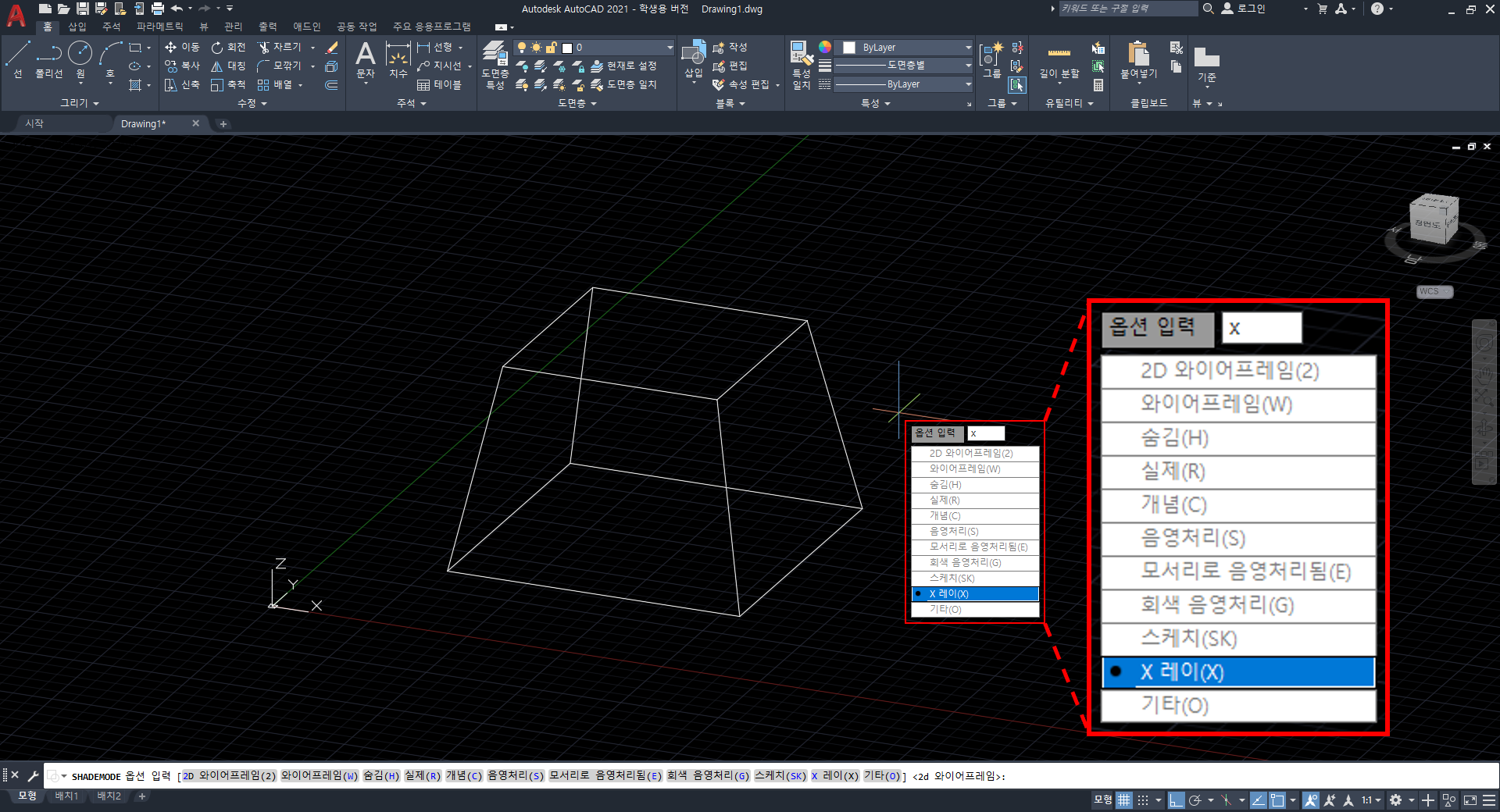
Task: Switch to the 배치1 layout tab
Action: 66,796
